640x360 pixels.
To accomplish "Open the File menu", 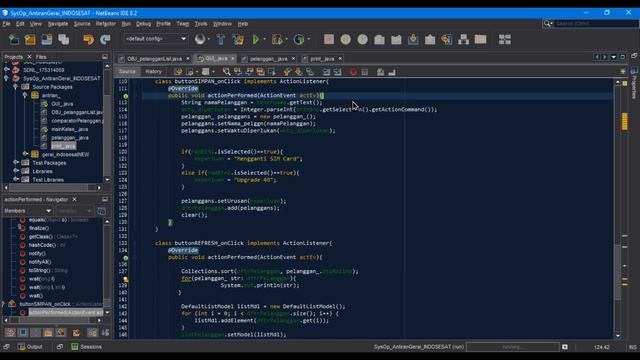I will point(6,24).
